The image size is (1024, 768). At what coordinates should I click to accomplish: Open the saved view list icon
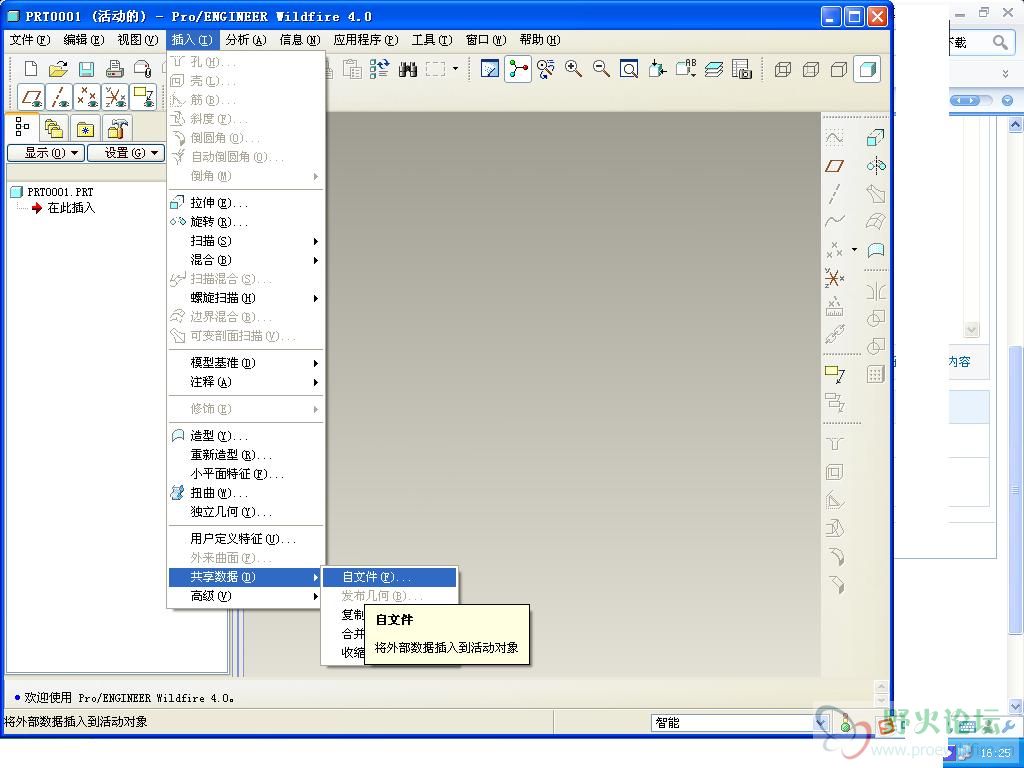686,69
